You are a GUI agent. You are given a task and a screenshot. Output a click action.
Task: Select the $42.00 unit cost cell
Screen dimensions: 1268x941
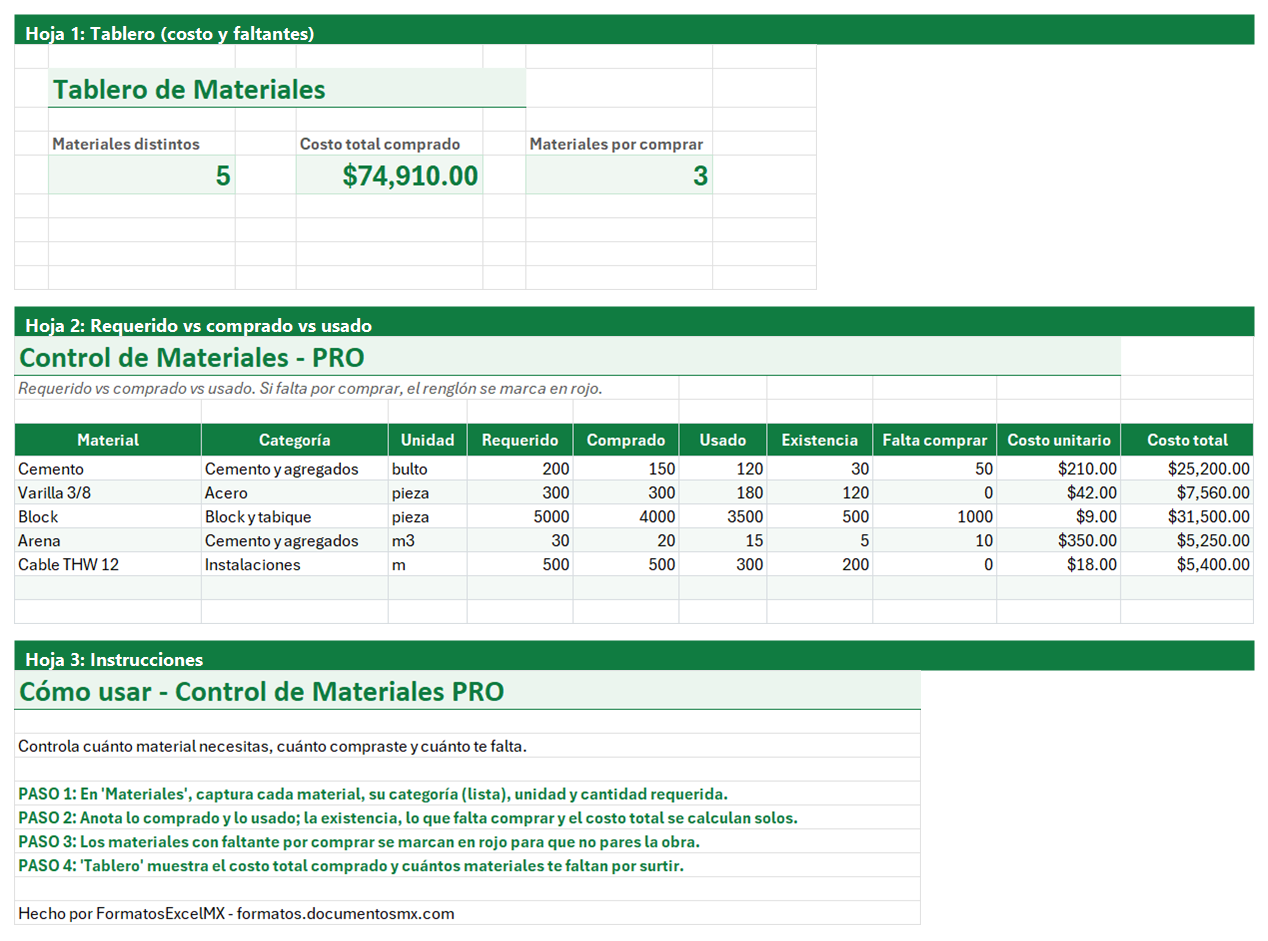point(1059,493)
